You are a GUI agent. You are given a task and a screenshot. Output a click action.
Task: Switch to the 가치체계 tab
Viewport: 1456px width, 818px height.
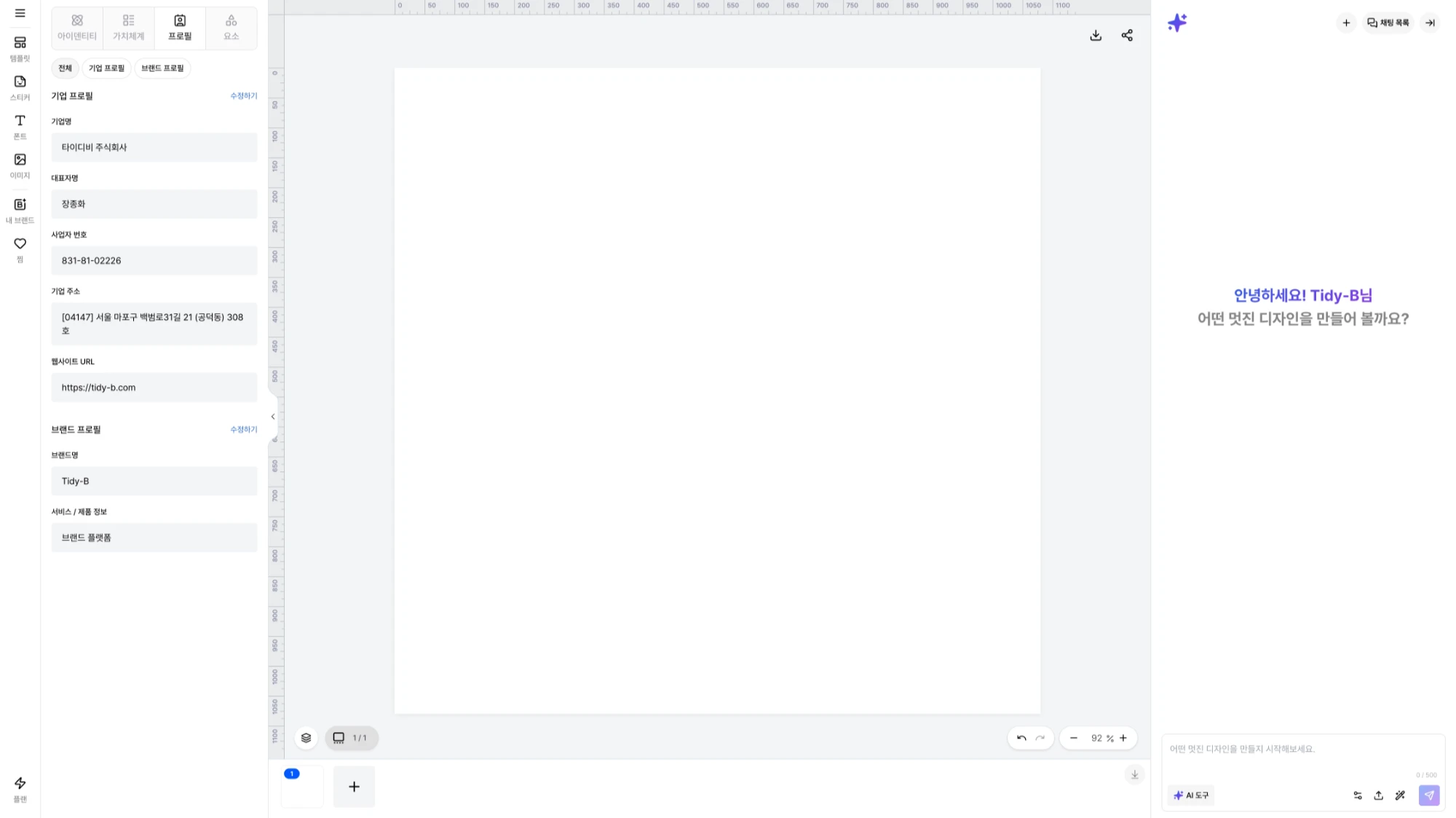pos(128,28)
